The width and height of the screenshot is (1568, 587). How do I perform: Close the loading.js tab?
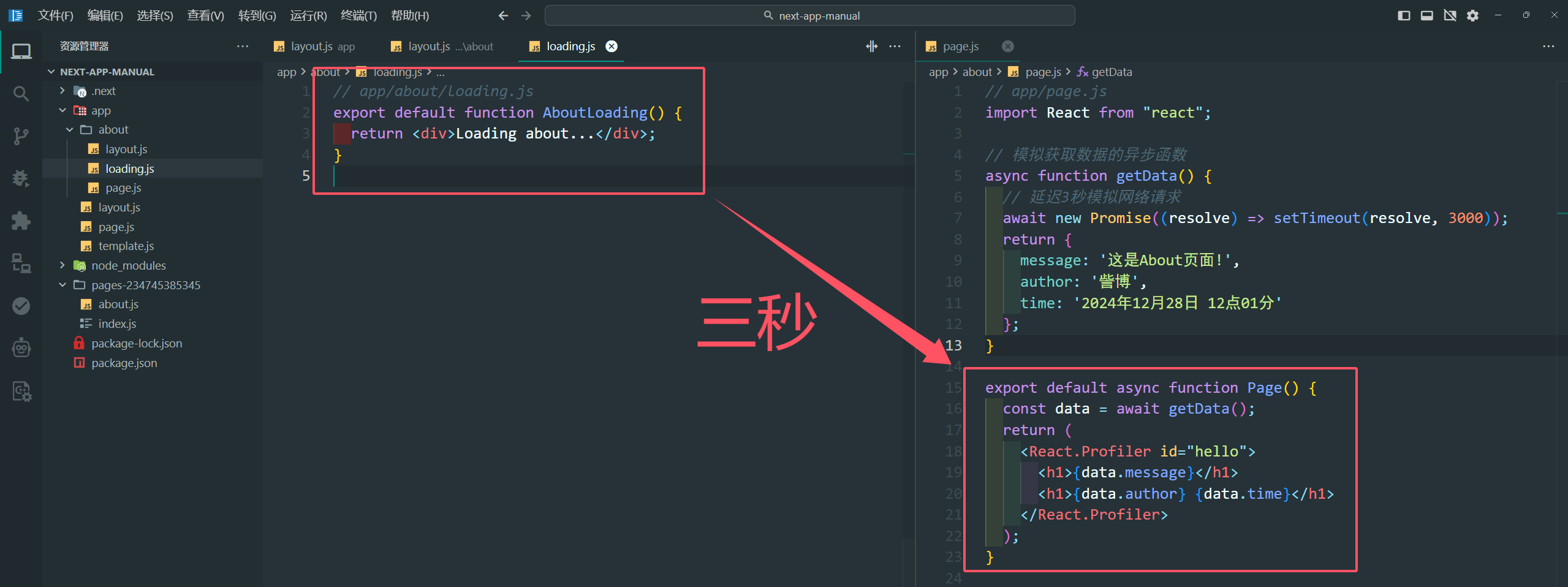point(612,46)
